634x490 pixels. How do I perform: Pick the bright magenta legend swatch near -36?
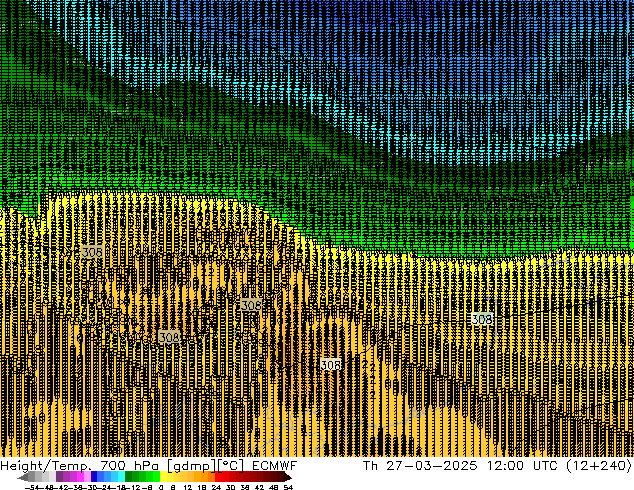[80, 477]
